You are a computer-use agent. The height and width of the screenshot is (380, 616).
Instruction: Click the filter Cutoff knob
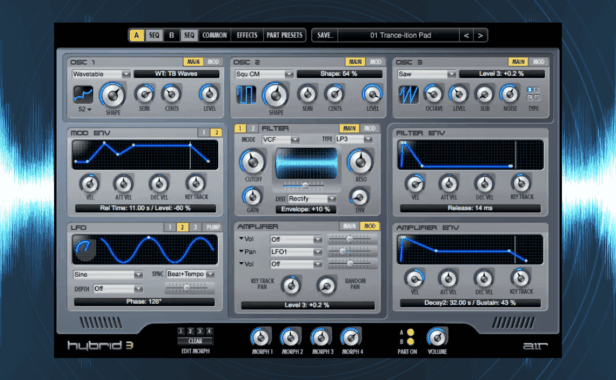252,162
